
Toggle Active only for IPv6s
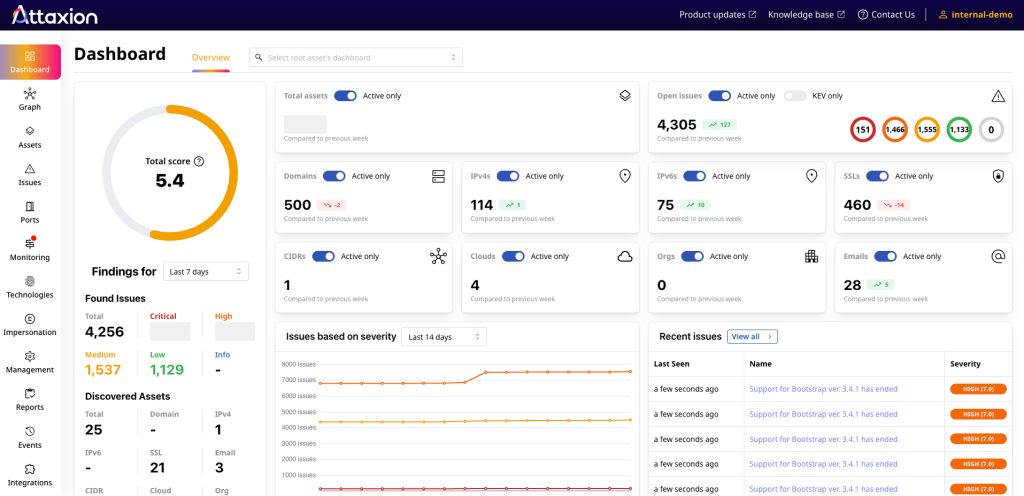tap(695, 176)
